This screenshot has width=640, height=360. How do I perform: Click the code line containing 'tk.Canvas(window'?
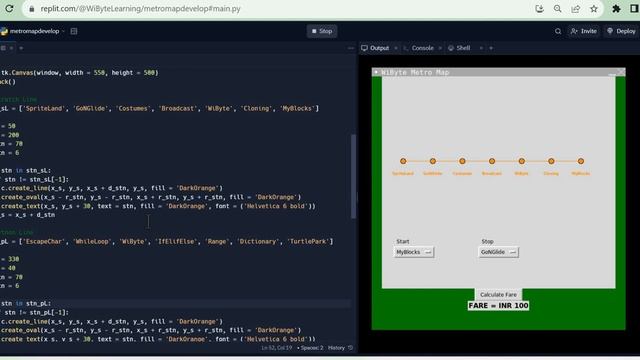[x=80, y=73]
